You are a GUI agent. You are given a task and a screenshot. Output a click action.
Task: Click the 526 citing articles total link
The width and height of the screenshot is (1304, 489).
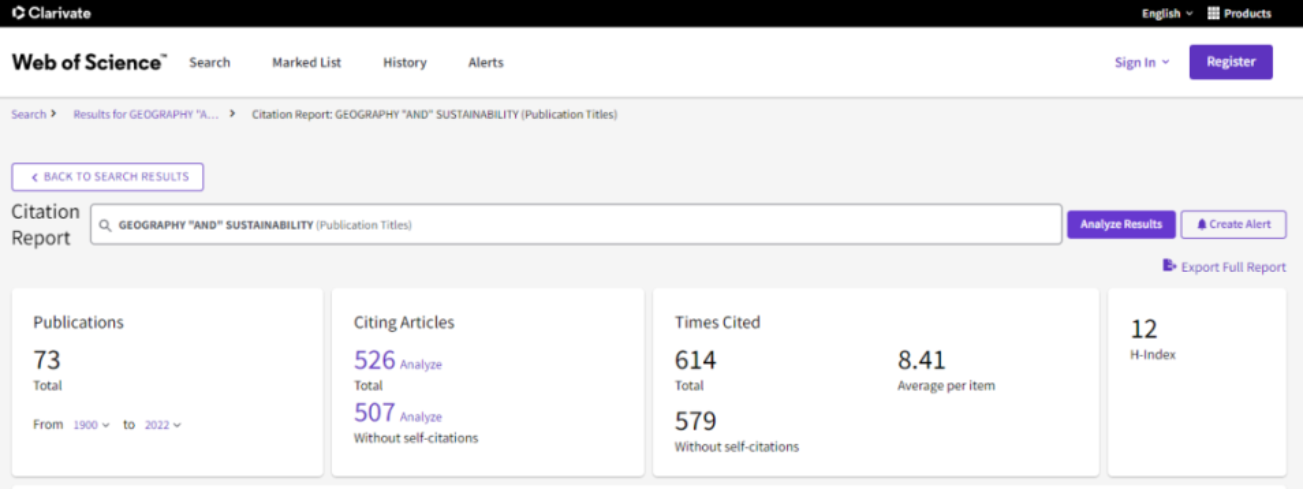click(375, 360)
